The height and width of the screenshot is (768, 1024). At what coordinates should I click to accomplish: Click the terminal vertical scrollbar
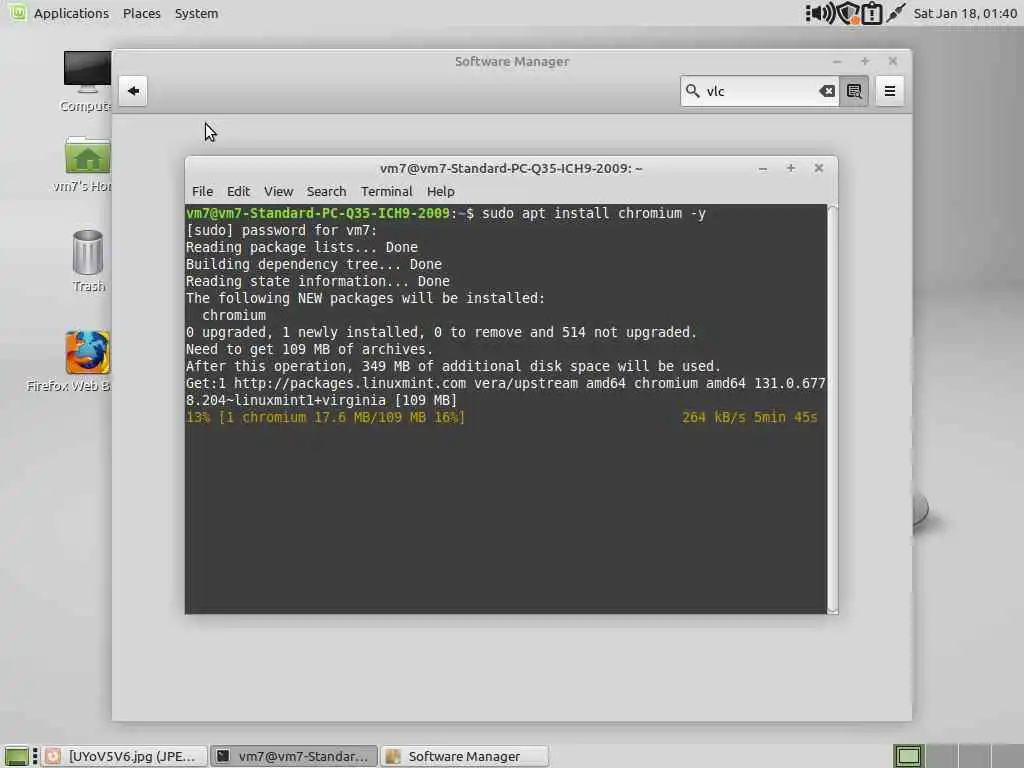tap(832, 409)
